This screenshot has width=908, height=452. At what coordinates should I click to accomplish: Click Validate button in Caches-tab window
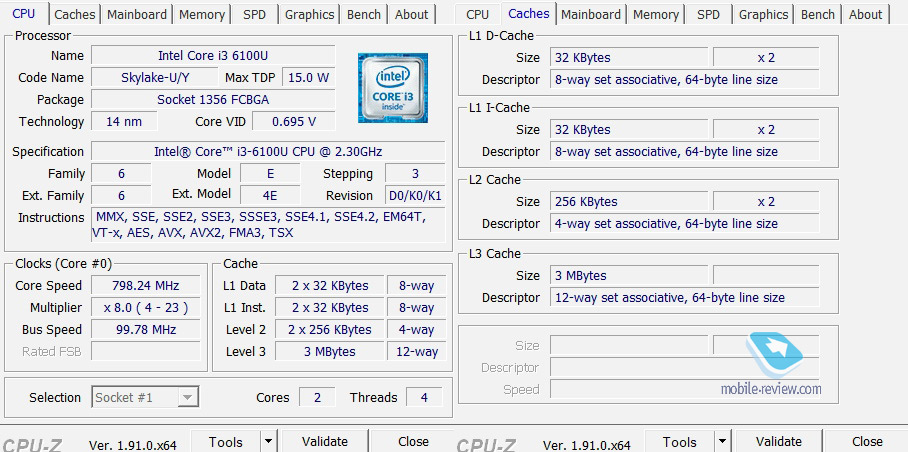[x=779, y=442]
